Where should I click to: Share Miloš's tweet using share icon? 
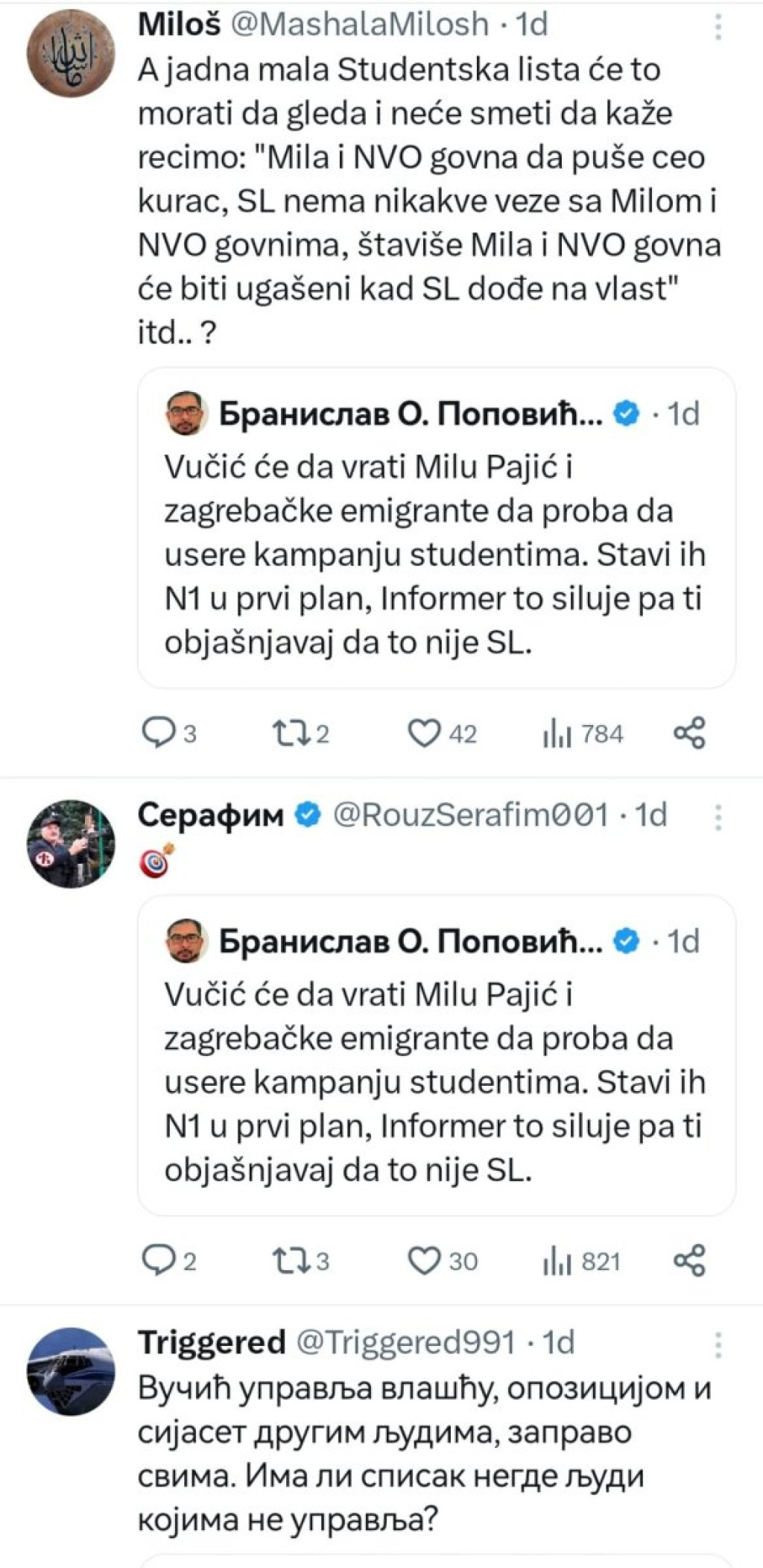[x=689, y=734]
